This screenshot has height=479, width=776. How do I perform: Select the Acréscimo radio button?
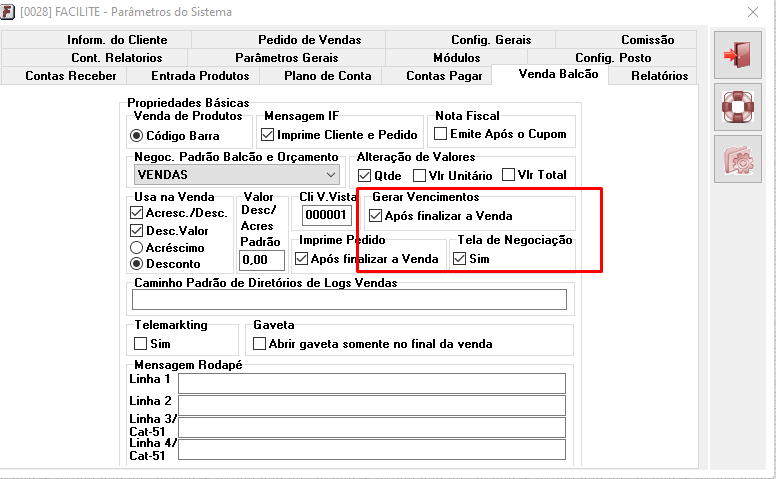pos(137,247)
